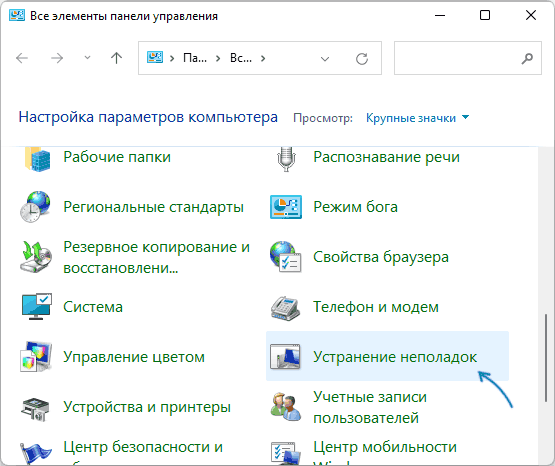Open Региональные стандарты link
The image size is (555, 466).
tap(153, 207)
